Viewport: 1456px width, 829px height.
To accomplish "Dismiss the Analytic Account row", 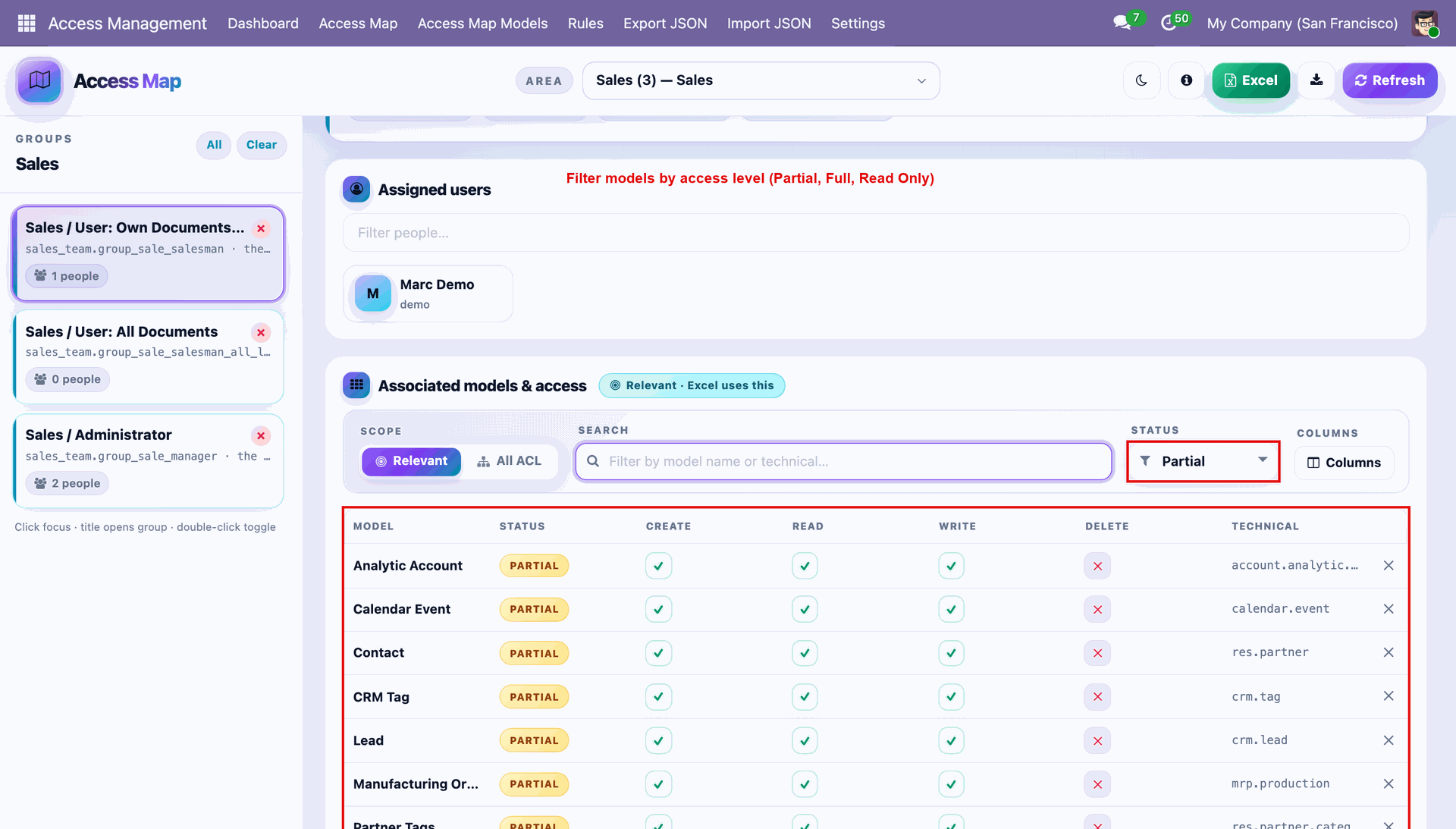I will click(1389, 565).
